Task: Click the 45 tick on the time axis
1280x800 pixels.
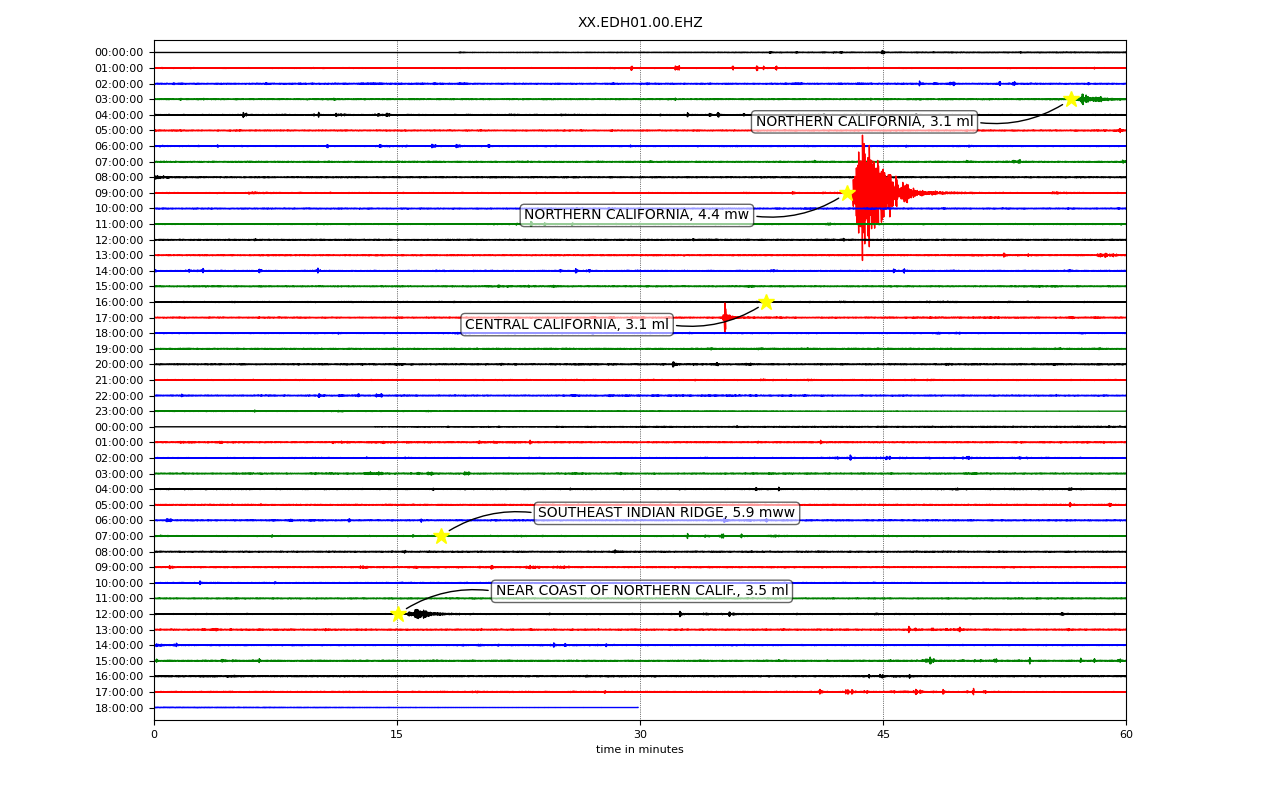Action: 883,735
